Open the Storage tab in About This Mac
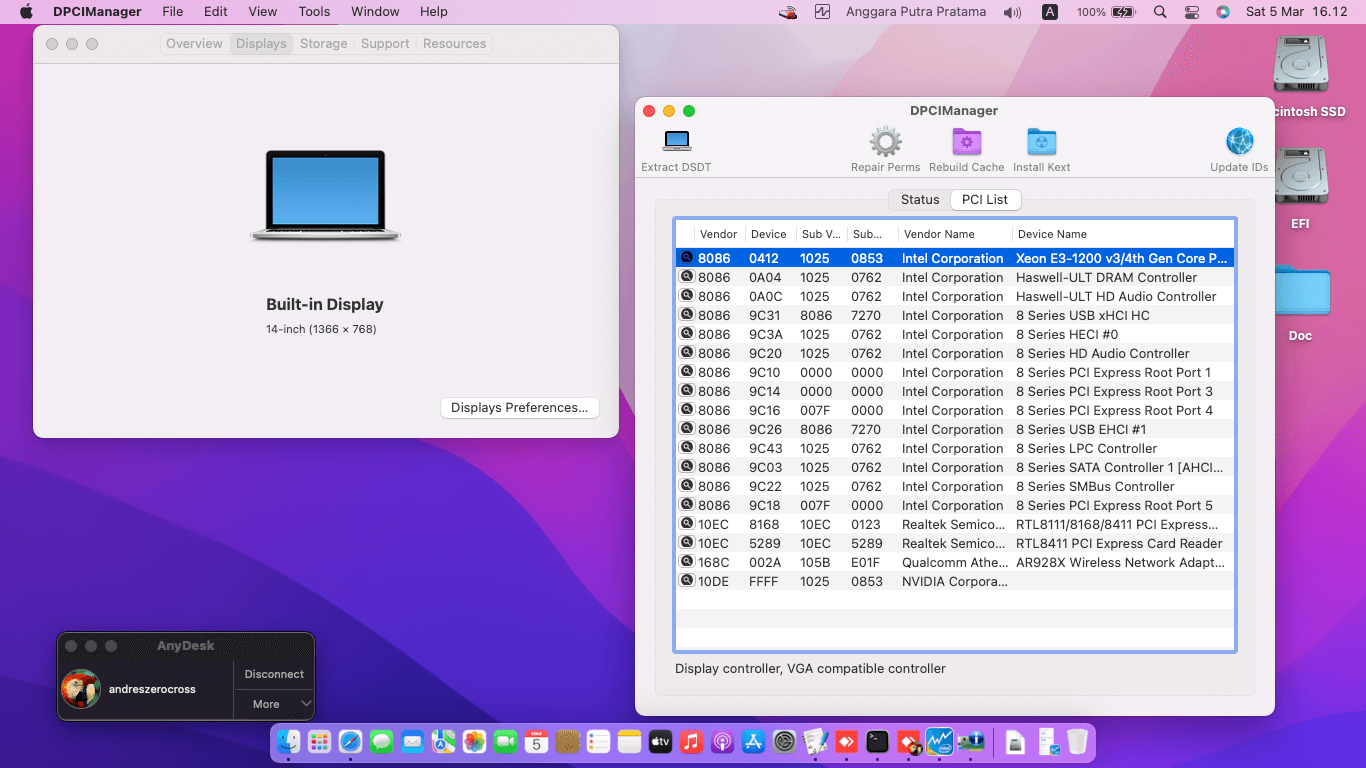 324,44
